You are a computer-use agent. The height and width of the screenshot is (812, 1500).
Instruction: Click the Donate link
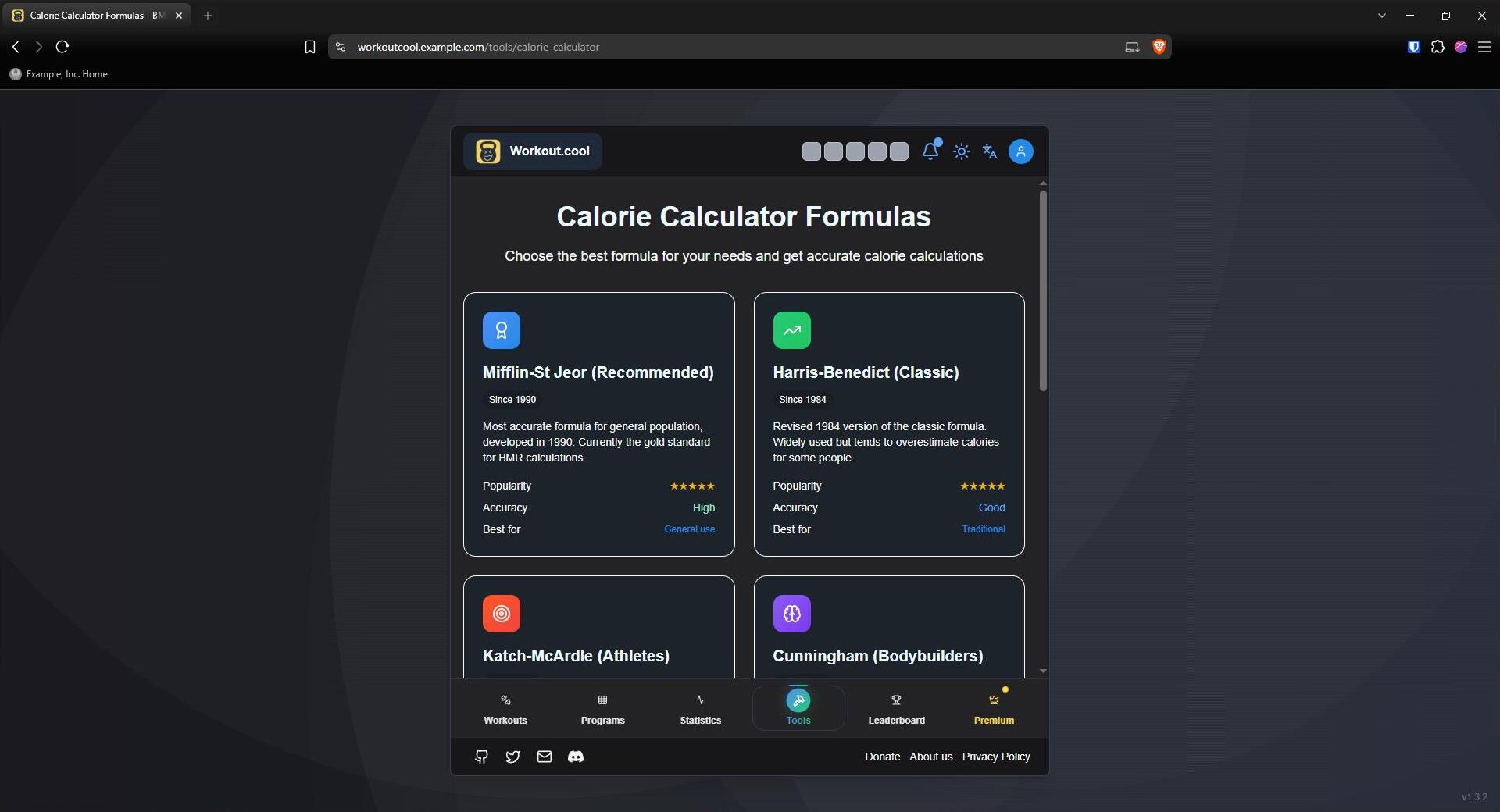coord(883,757)
